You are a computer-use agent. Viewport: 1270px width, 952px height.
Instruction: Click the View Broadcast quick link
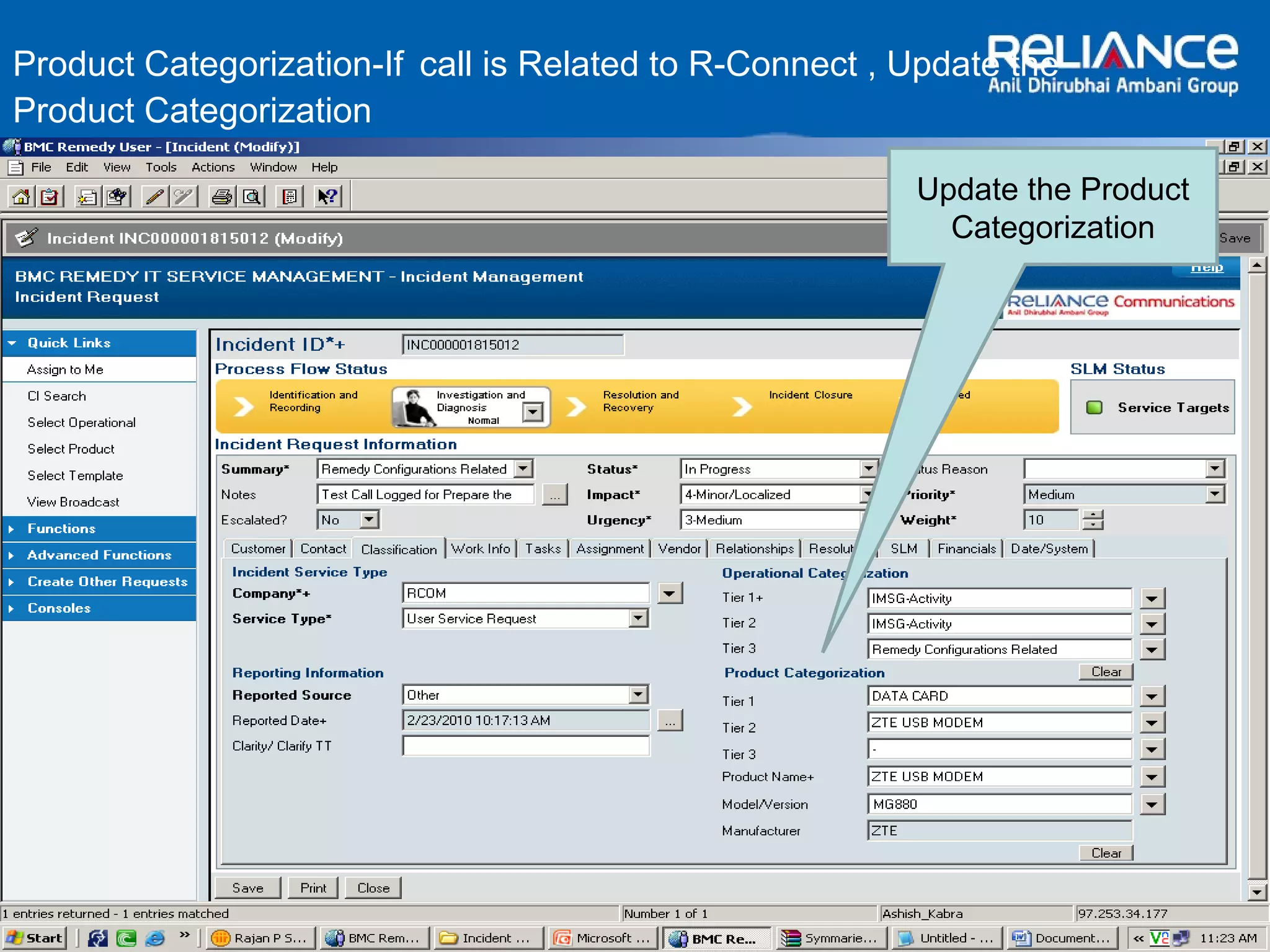tap(73, 502)
